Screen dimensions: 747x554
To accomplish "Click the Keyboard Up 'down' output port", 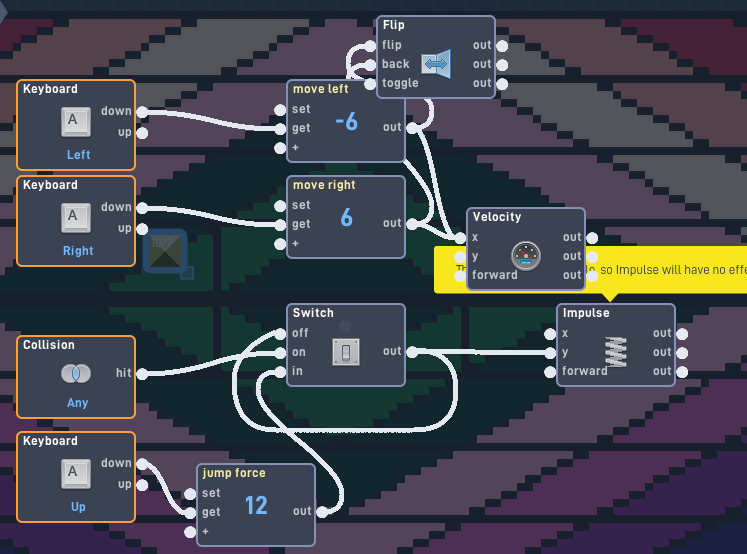I will coord(142,464).
